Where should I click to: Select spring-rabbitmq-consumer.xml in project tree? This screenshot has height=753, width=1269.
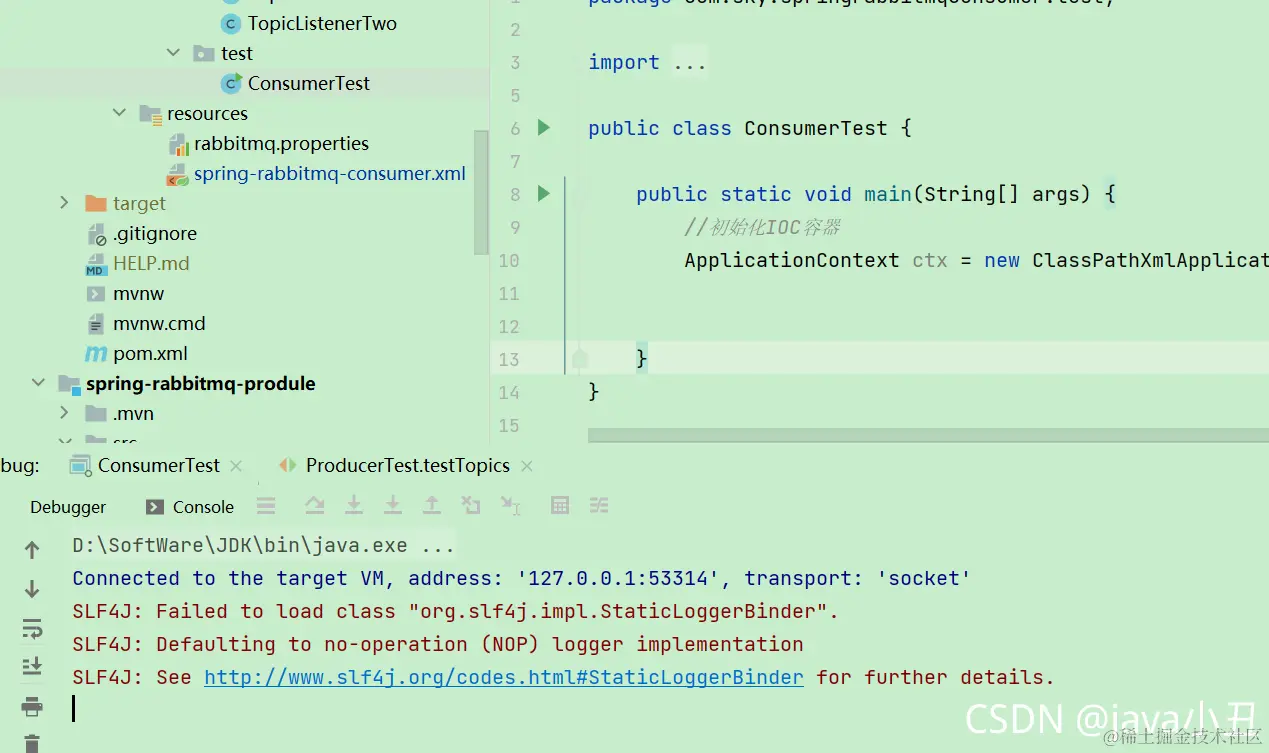click(330, 173)
